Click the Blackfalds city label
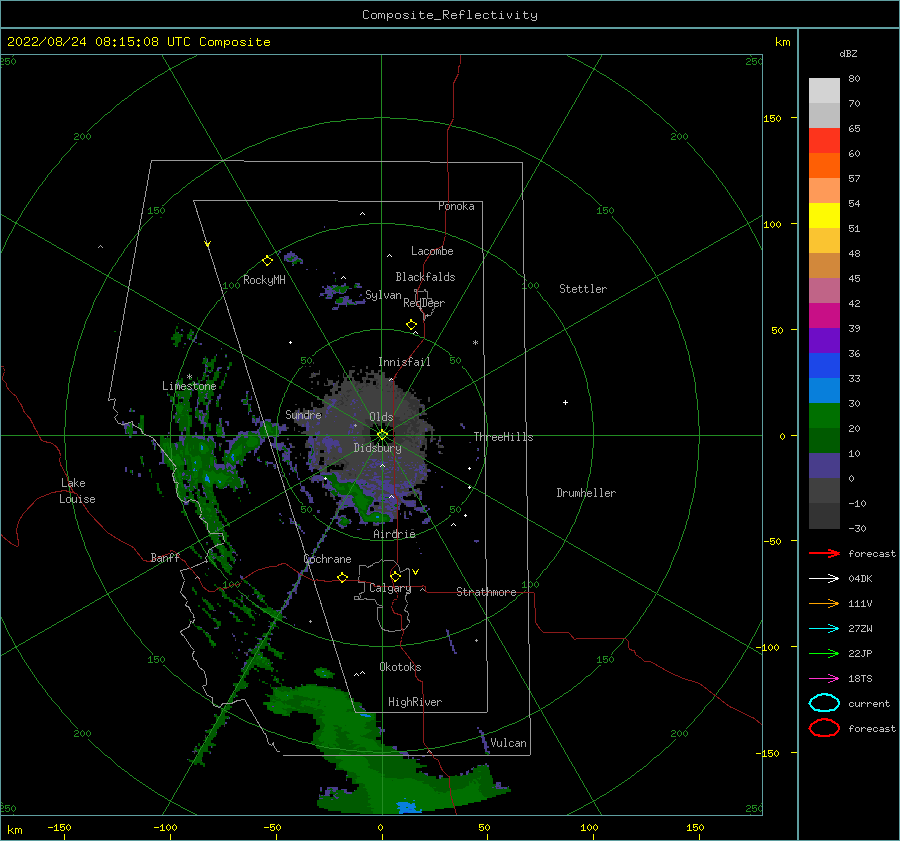Screen dimensions: 900x841 (425, 277)
